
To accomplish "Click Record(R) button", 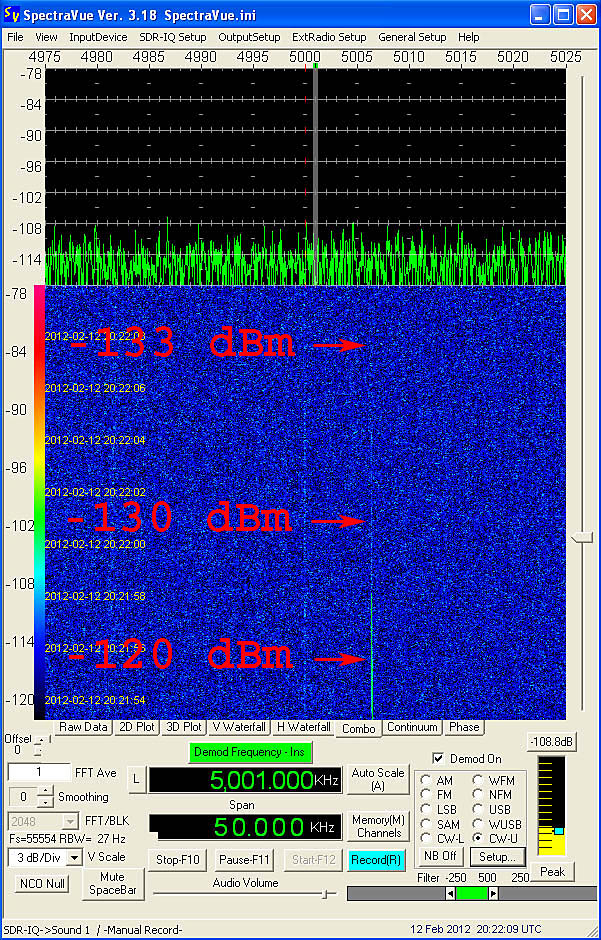I will tap(376, 860).
